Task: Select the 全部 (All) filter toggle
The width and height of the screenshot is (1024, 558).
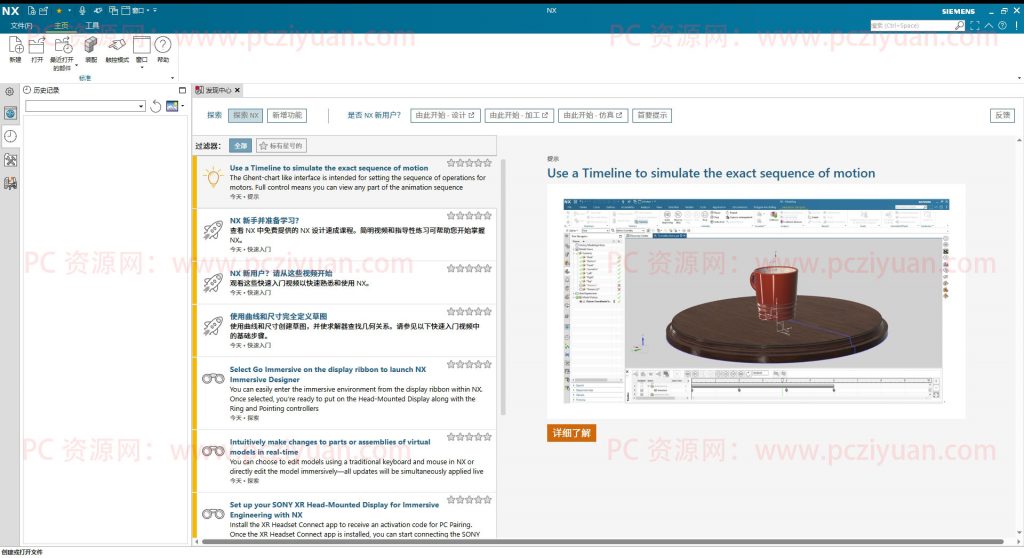Action: click(240, 146)
